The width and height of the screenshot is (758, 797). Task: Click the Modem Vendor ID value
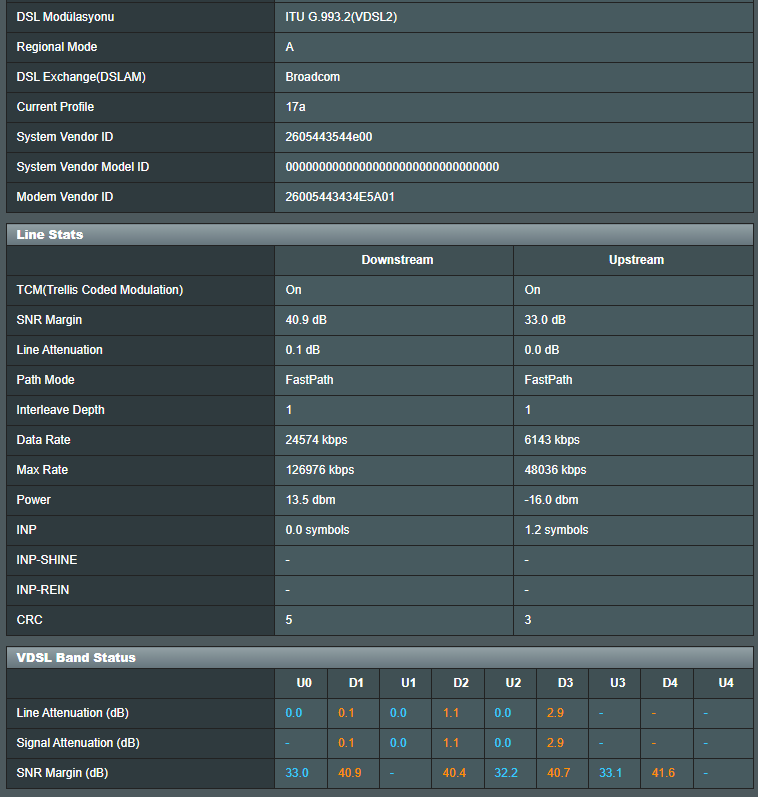pyautogui.click(x=340, y=197)
